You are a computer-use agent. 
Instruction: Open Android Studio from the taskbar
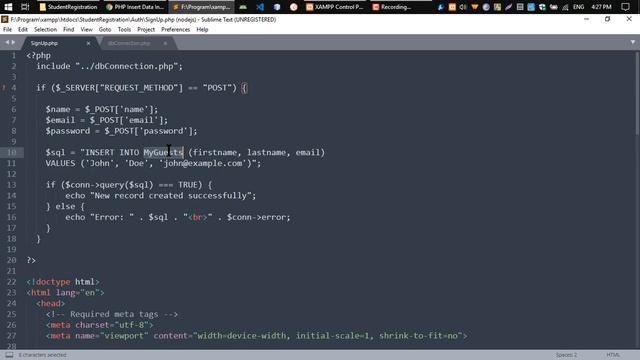coord(243,7)
